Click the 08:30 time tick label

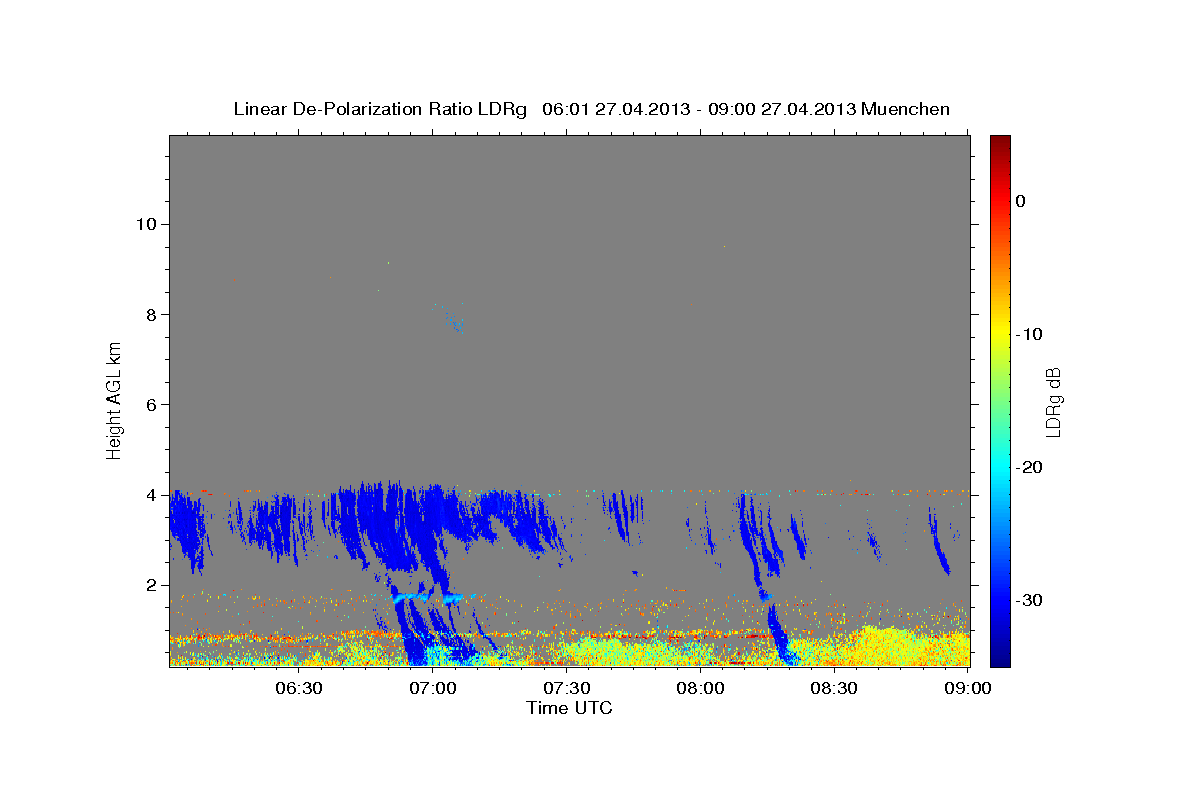(834, 689)
